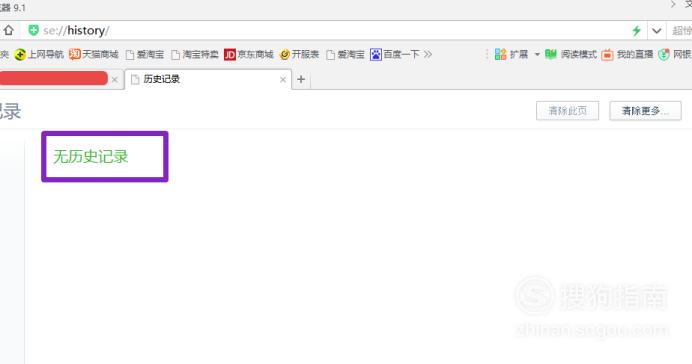
Task: Open the 天猫商城 bookmark
Action: [x=94, y=55]
